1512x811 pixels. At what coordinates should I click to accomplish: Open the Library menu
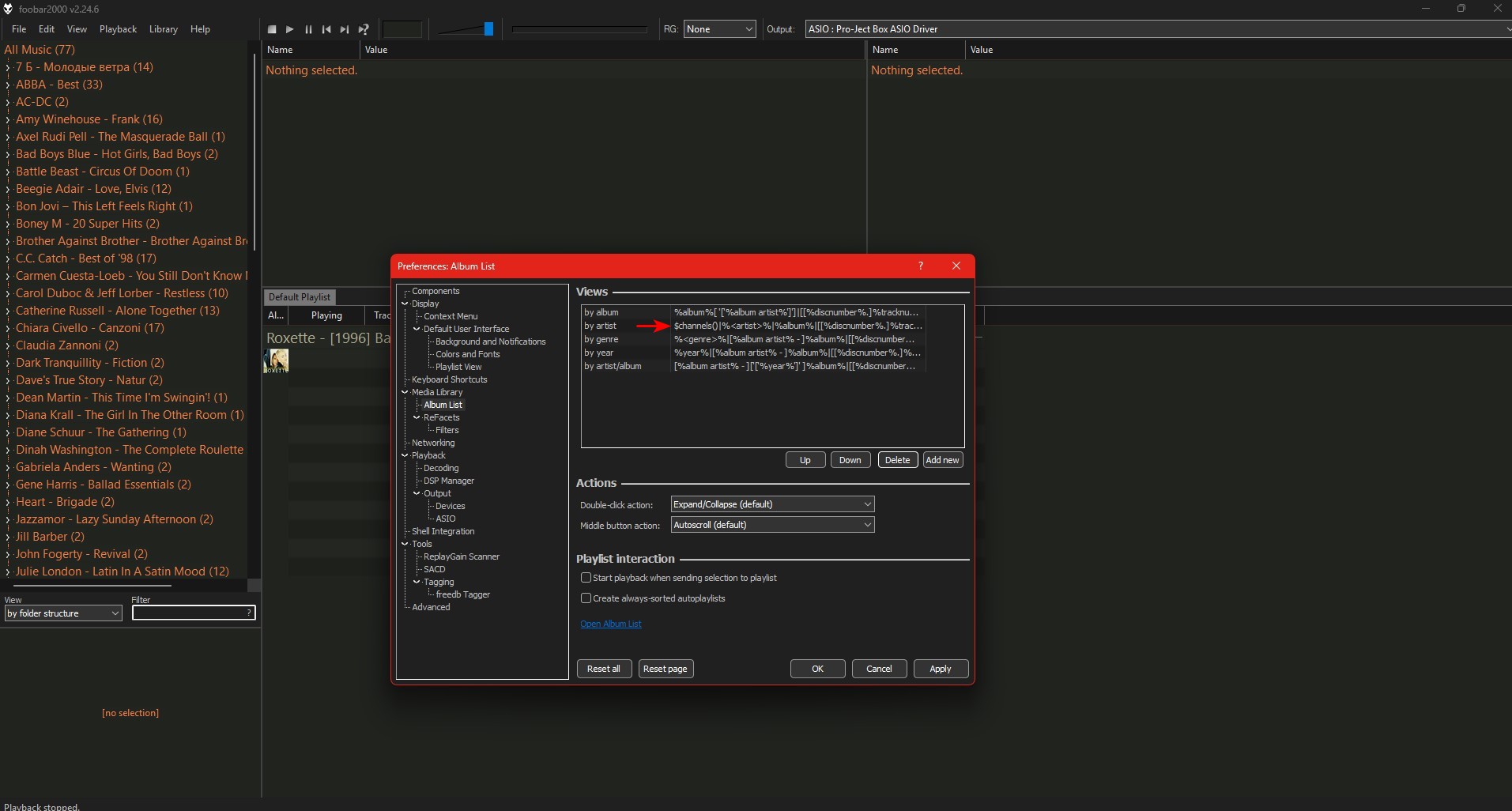click(x=163, y=29)
